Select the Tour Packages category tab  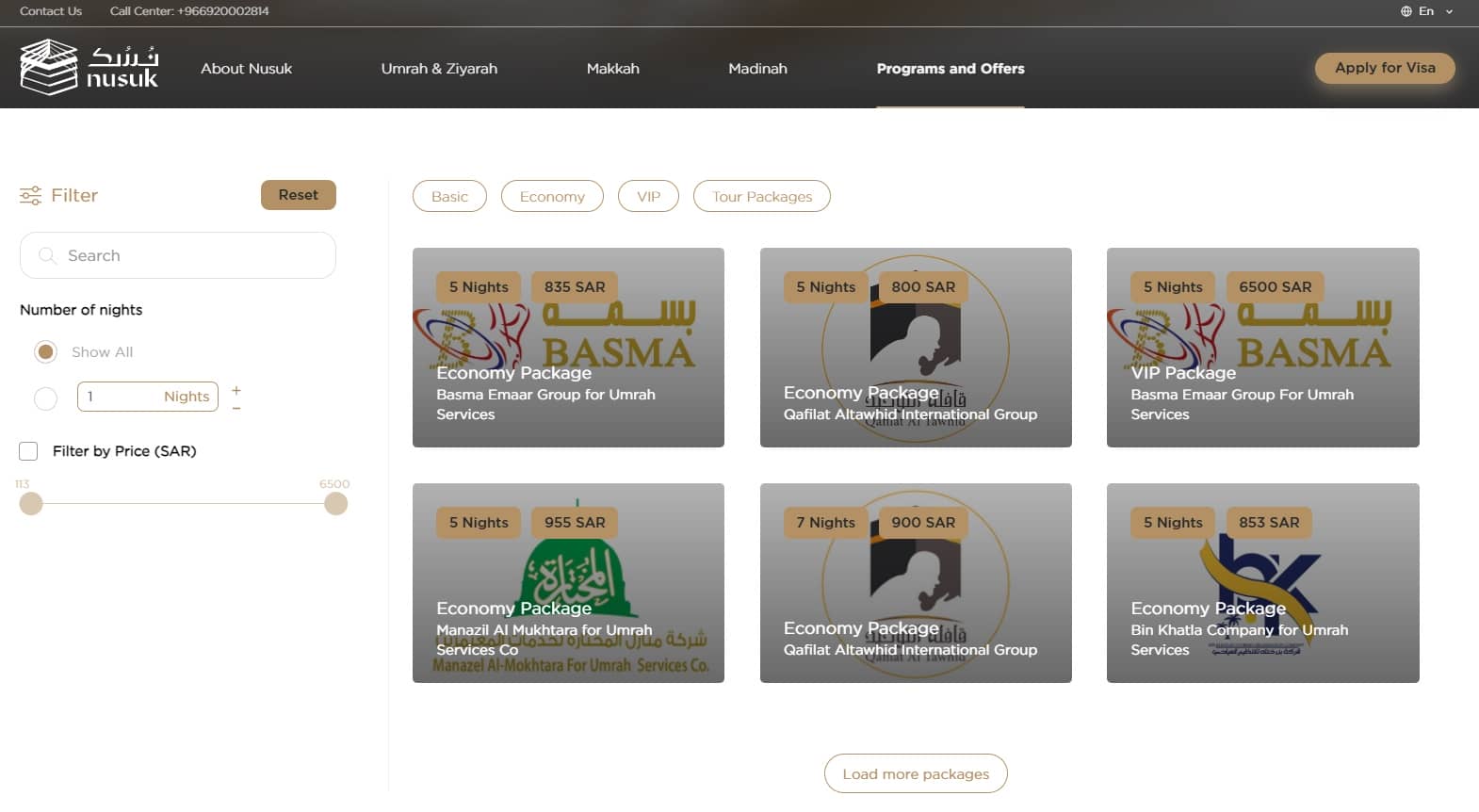(761, 196)
